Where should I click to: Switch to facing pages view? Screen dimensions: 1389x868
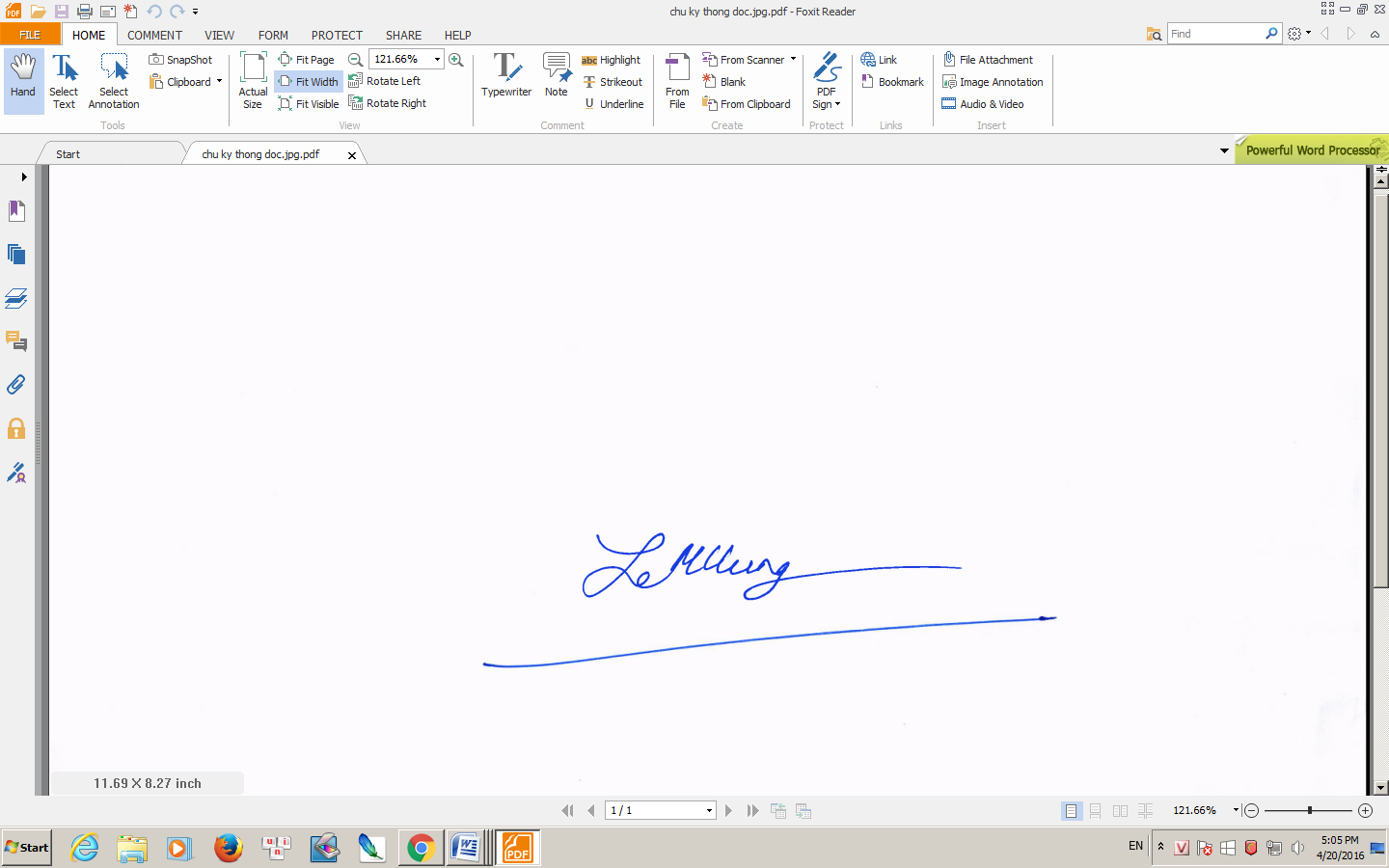click(x=1120, y=811)
